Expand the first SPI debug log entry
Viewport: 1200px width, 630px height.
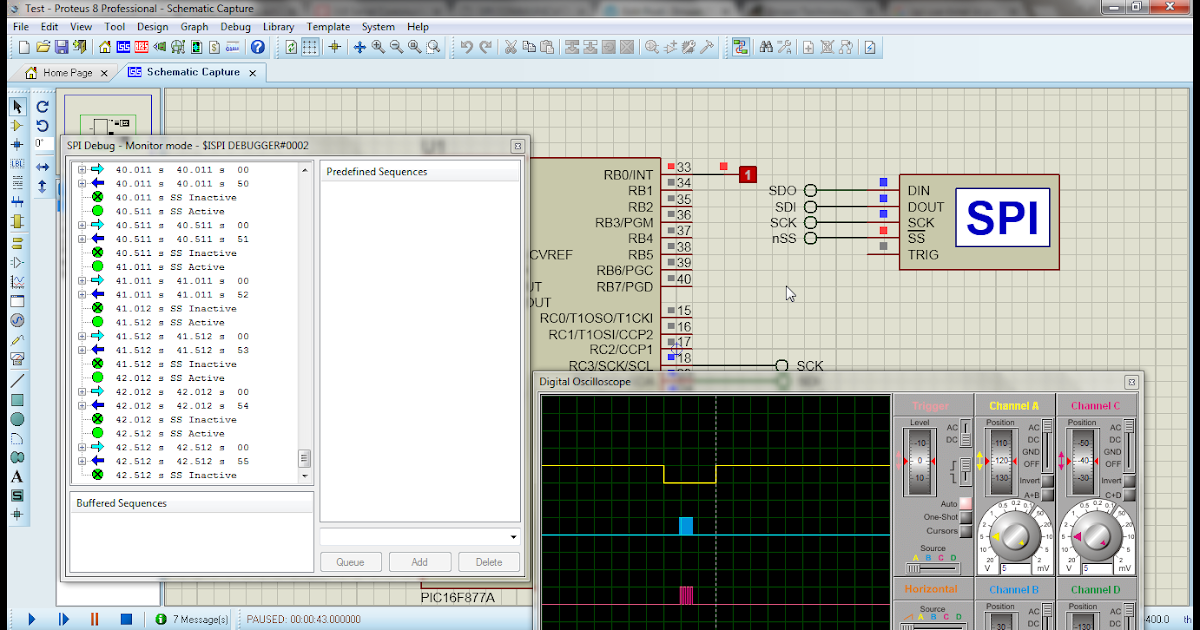[x=80, y=170]
